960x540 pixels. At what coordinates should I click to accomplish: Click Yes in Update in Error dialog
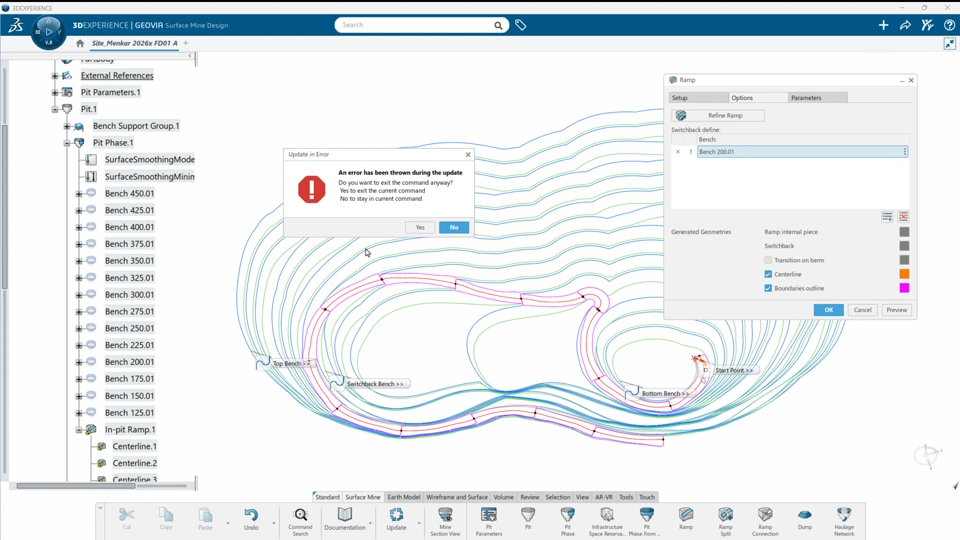[x=420, y=227]
